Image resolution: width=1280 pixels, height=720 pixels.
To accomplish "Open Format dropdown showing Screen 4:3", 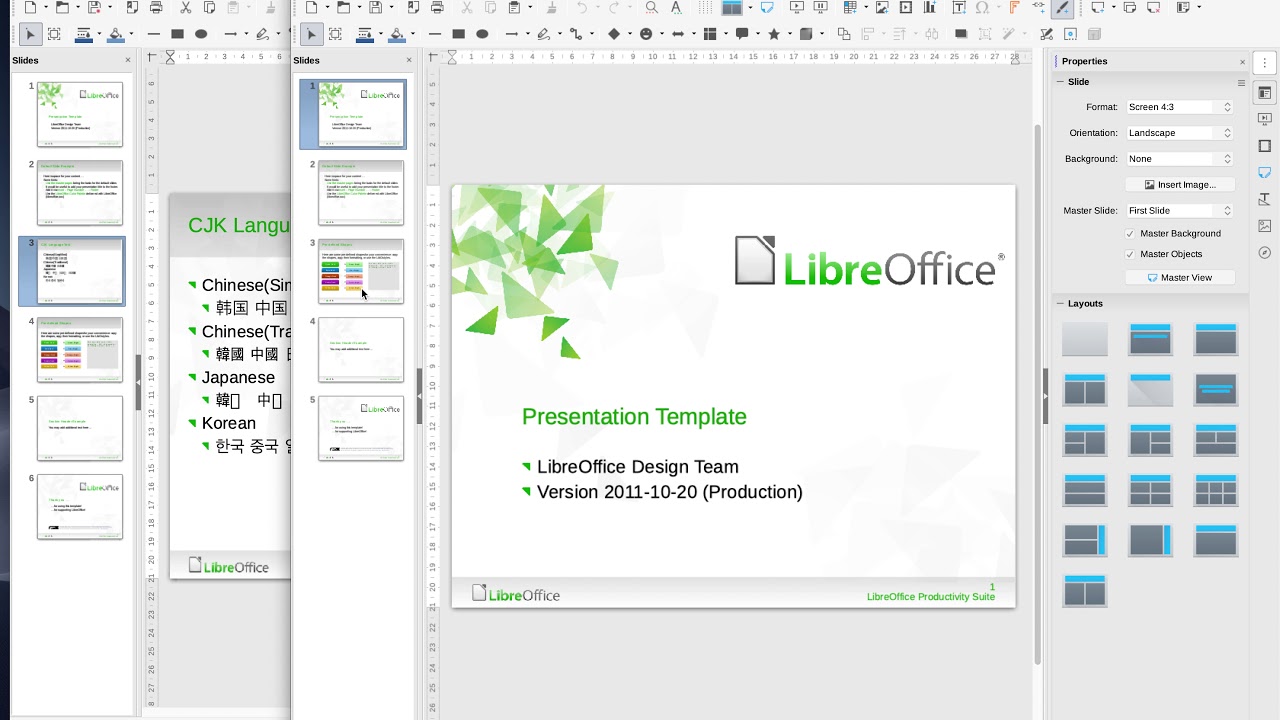I will (x=1180, y=107).
